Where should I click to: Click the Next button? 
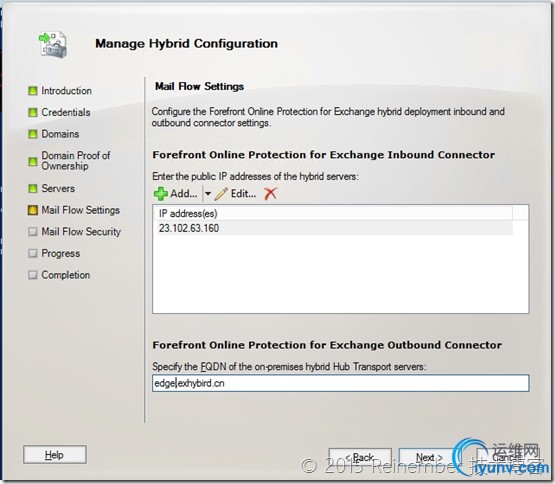click(x=429, y=458)
